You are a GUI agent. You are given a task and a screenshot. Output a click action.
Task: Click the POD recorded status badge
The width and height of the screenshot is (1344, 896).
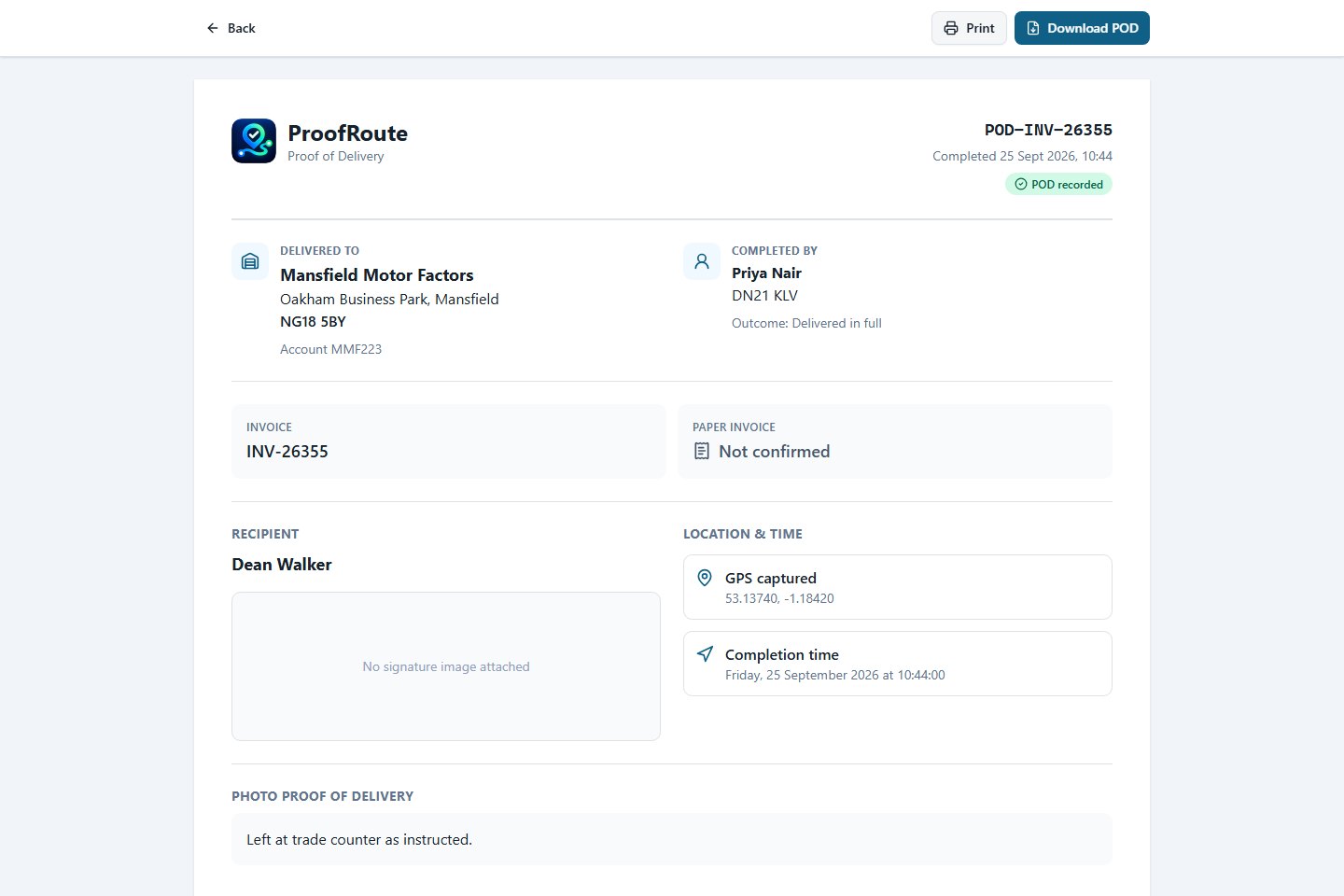pos(1058,184)
